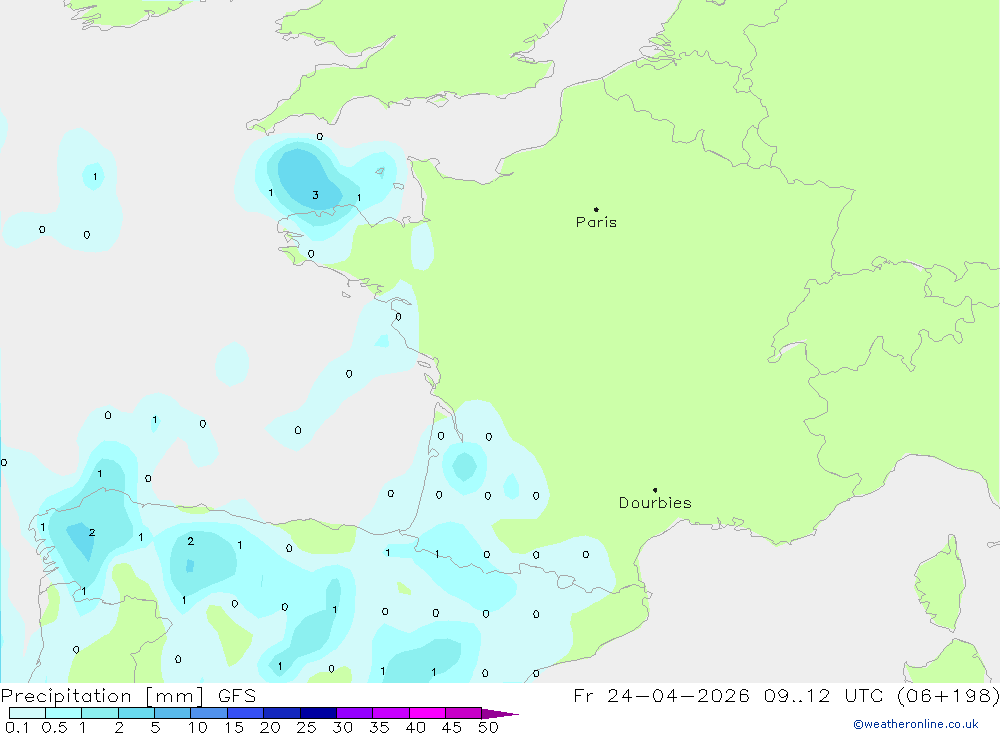Click the legend label '0.5'
The width and height of the screenshot is (1000, 733).
54,727
